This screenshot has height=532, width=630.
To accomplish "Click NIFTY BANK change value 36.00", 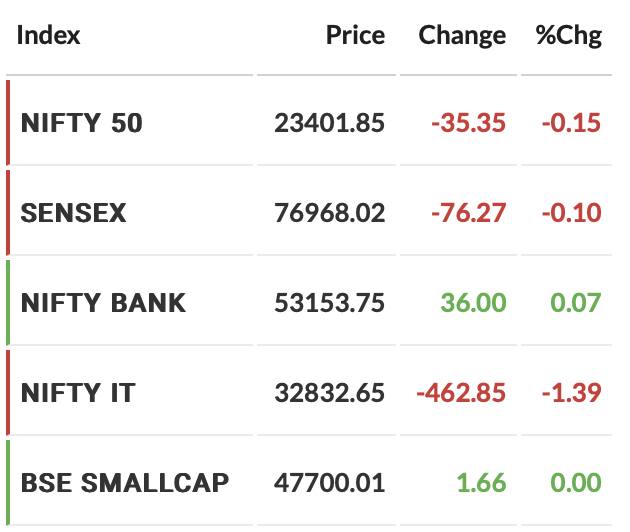I will coord(473,303).
